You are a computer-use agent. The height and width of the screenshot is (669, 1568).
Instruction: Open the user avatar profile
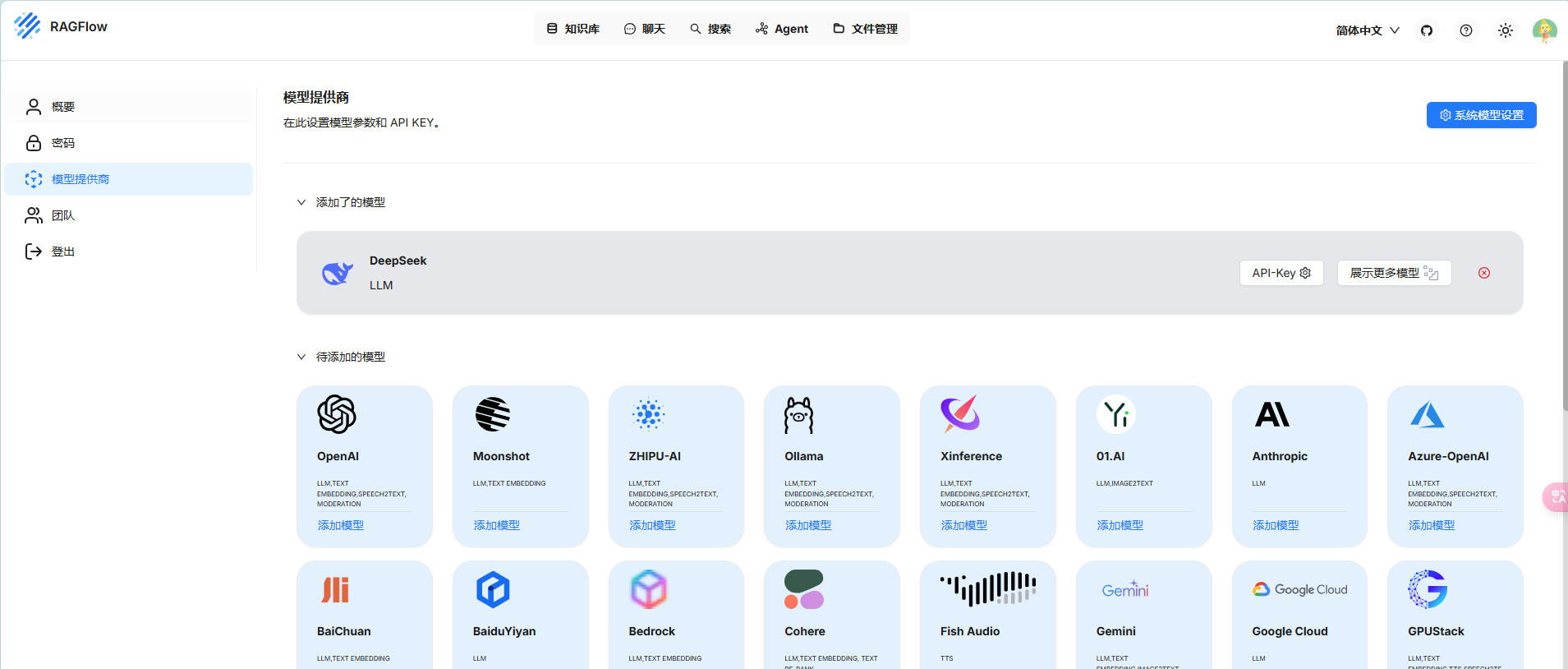coord(1545,30)
